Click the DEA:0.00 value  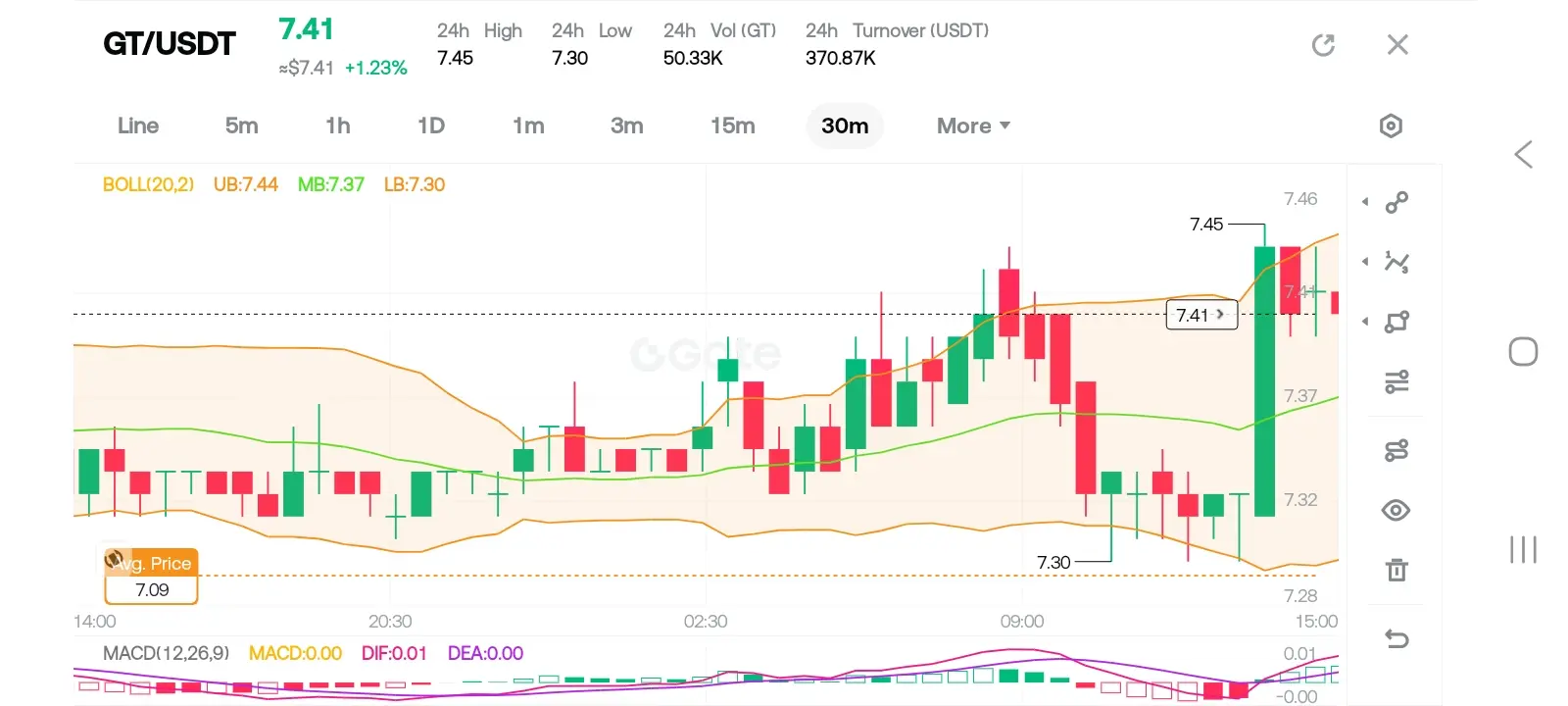click(x=485, y=653)
